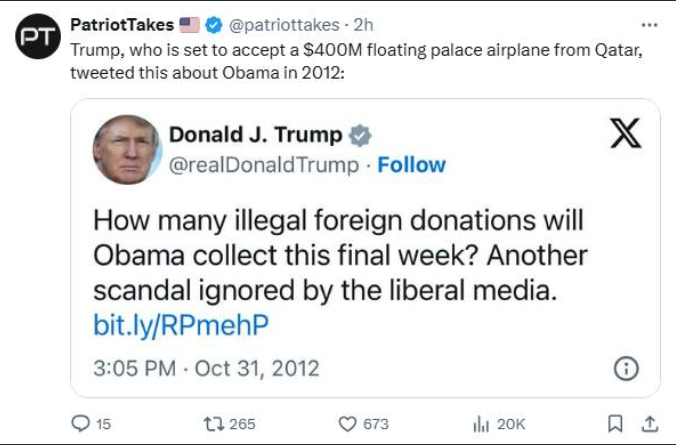Open the three-dot more options menu
Viewport: 676px width, 445px height.
[x=649, y=25]
